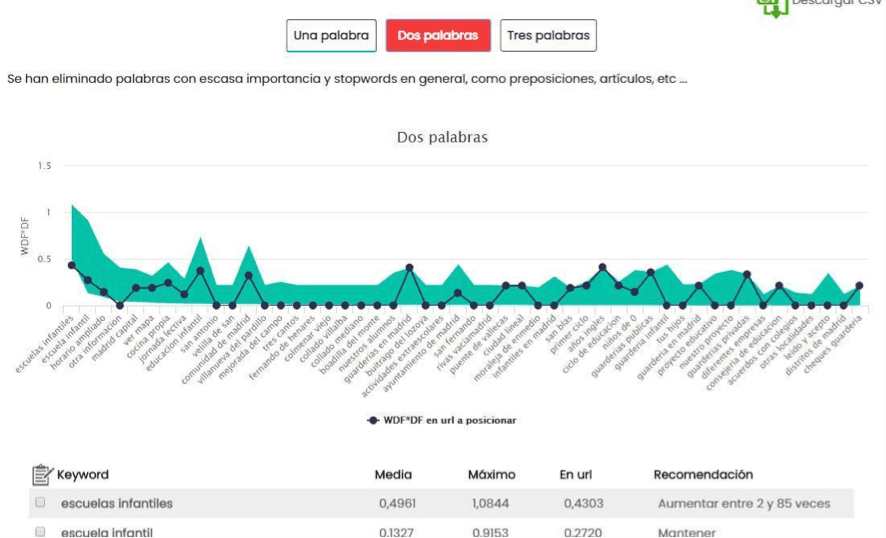Click the clipboard icon beside Keyword

pyautogui.click(x=42, y=475)
